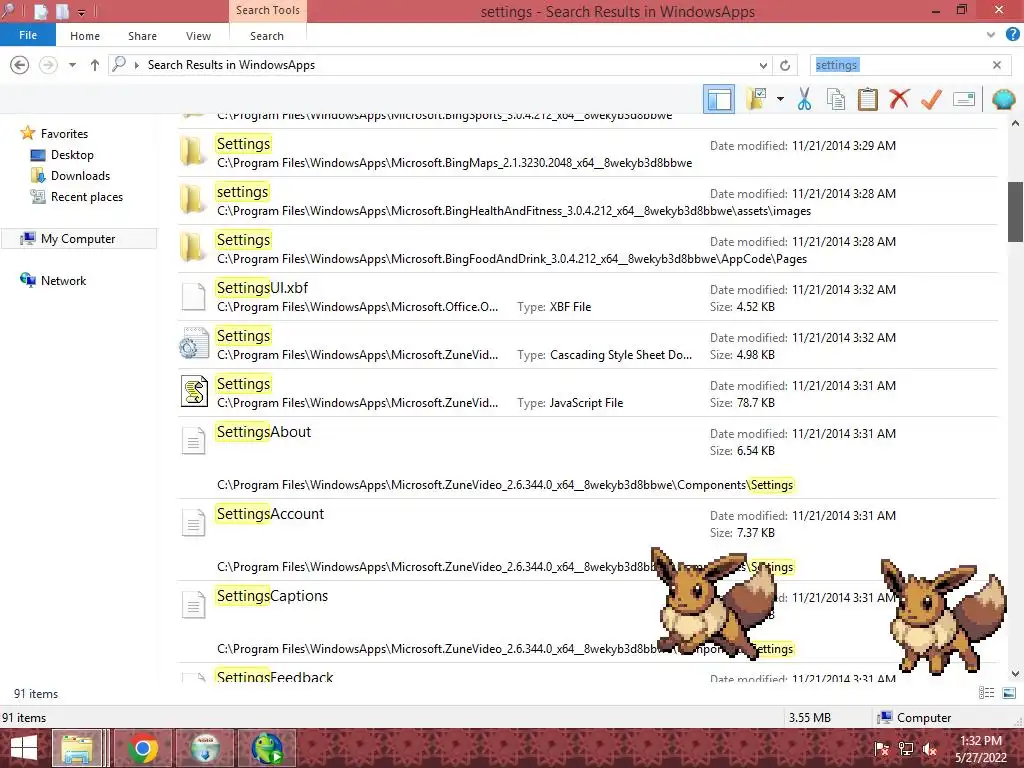Click the red X Delete icon
Viewport: 1024px width, 768px height.
pos(899,99)
